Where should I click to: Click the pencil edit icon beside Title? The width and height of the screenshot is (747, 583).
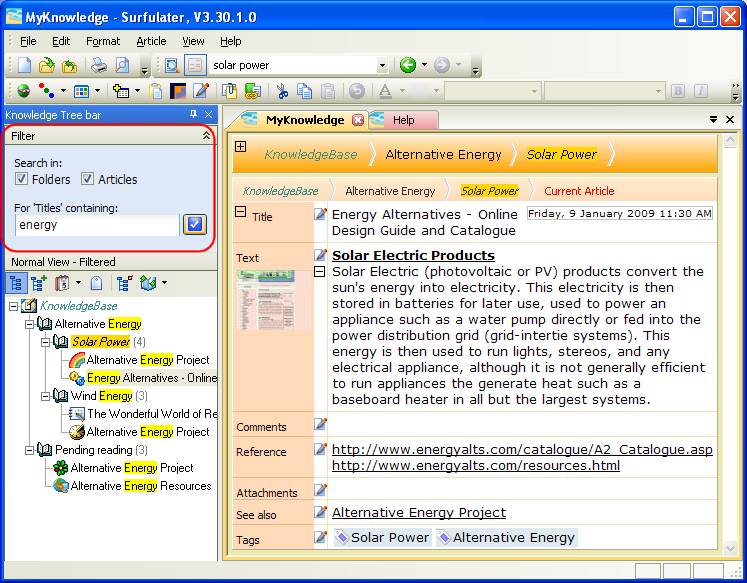point(321,214)
